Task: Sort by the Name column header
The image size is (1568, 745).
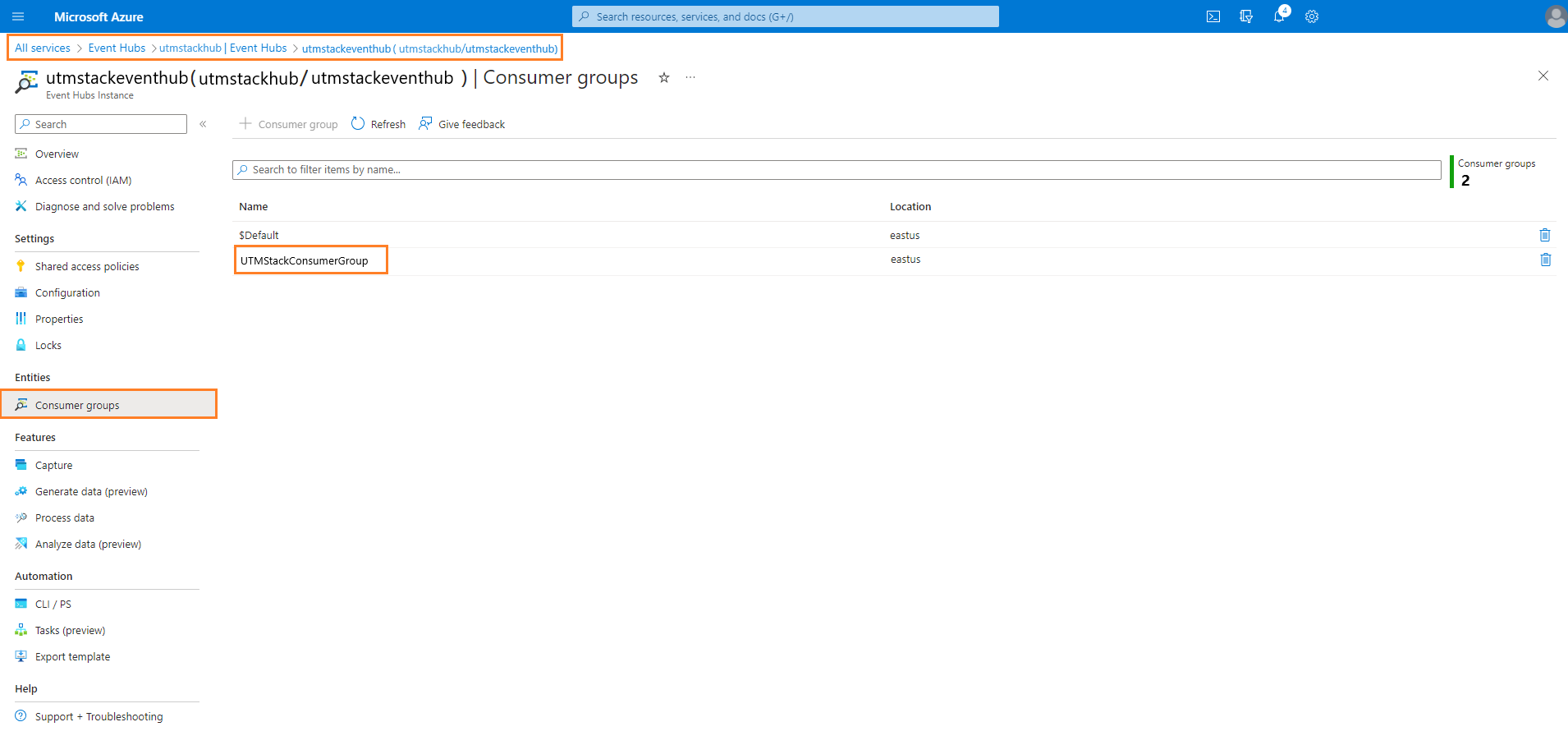Action: click(x=254, y=206)
